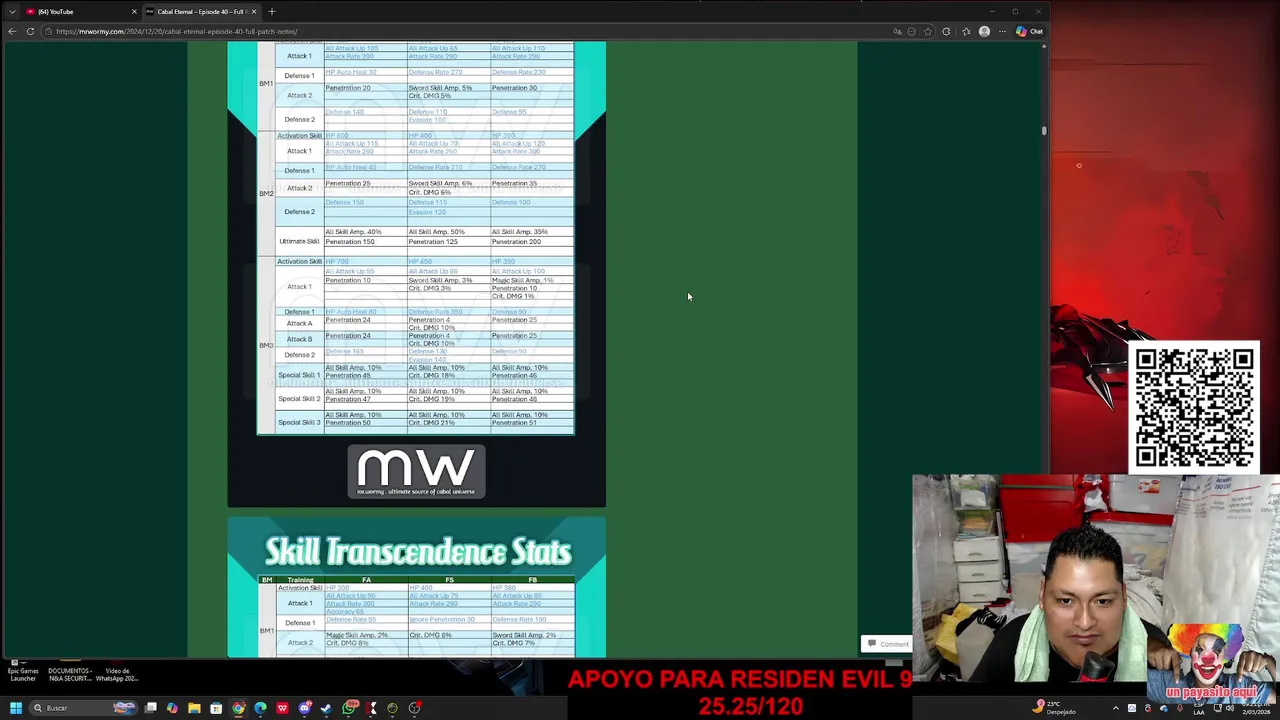Screen dimensions: 1280x720
Task: Open the favorites list icon
Action: click(966, 31)
